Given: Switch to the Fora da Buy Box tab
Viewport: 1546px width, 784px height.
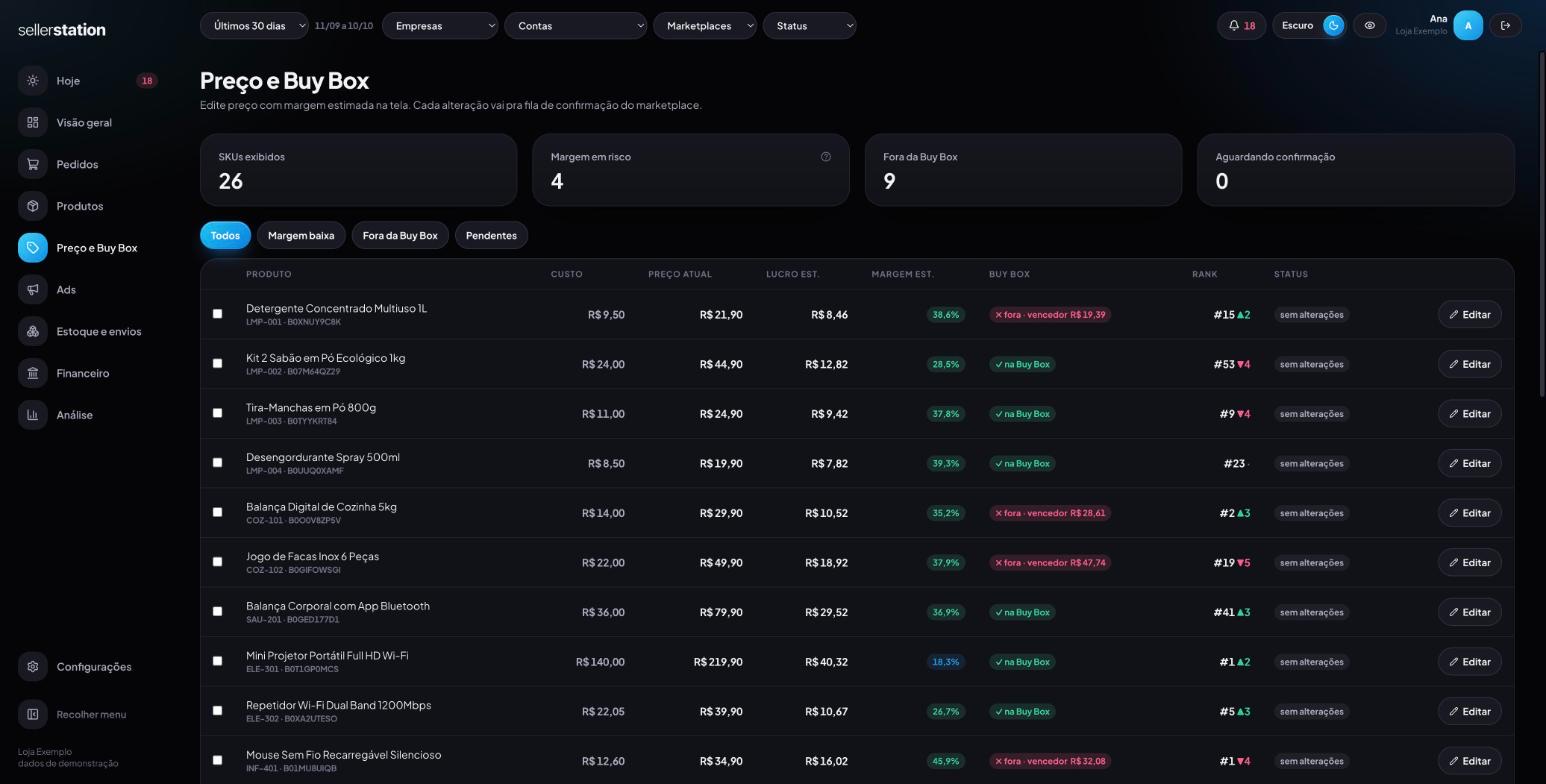Looking at the screenshot, I should tap(400, 236).
